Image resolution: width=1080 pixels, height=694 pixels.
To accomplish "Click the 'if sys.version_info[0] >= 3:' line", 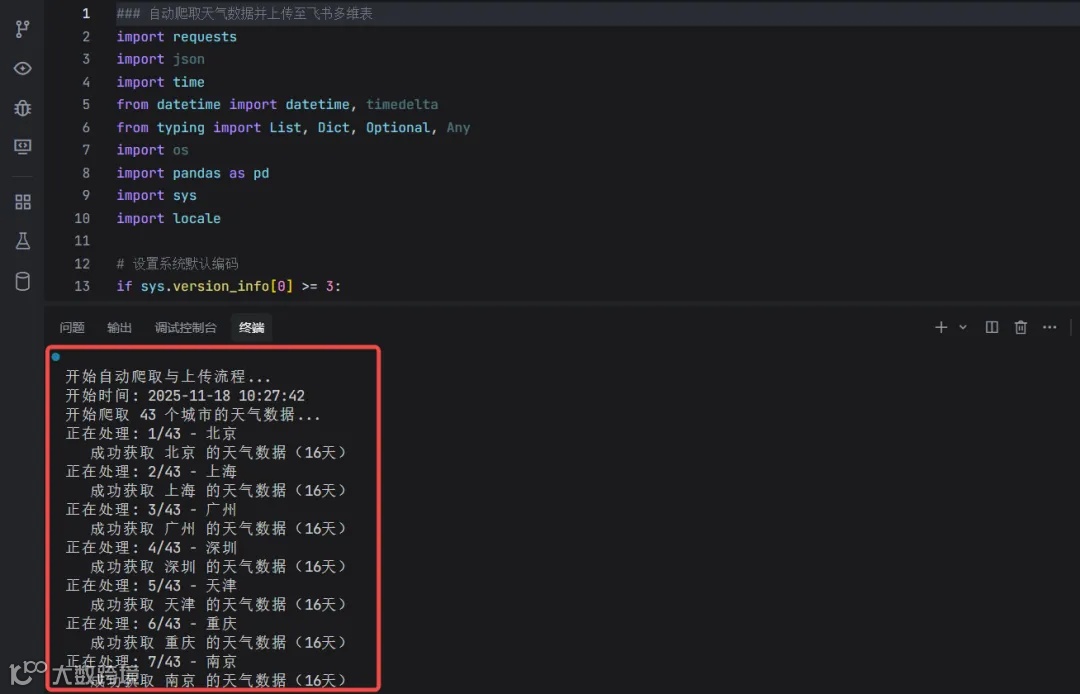I will 229,286.
